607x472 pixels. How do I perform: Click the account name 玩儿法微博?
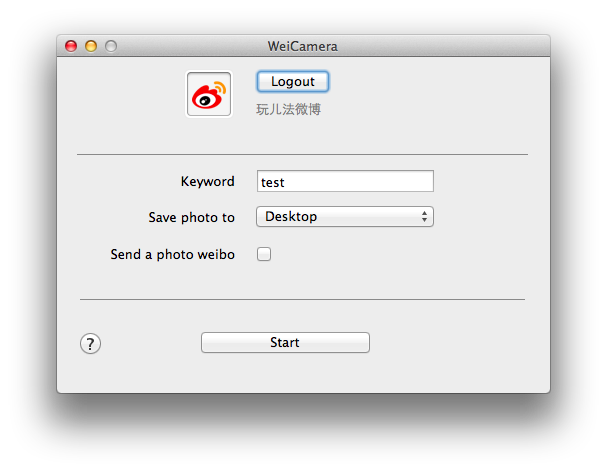[288, 109]
